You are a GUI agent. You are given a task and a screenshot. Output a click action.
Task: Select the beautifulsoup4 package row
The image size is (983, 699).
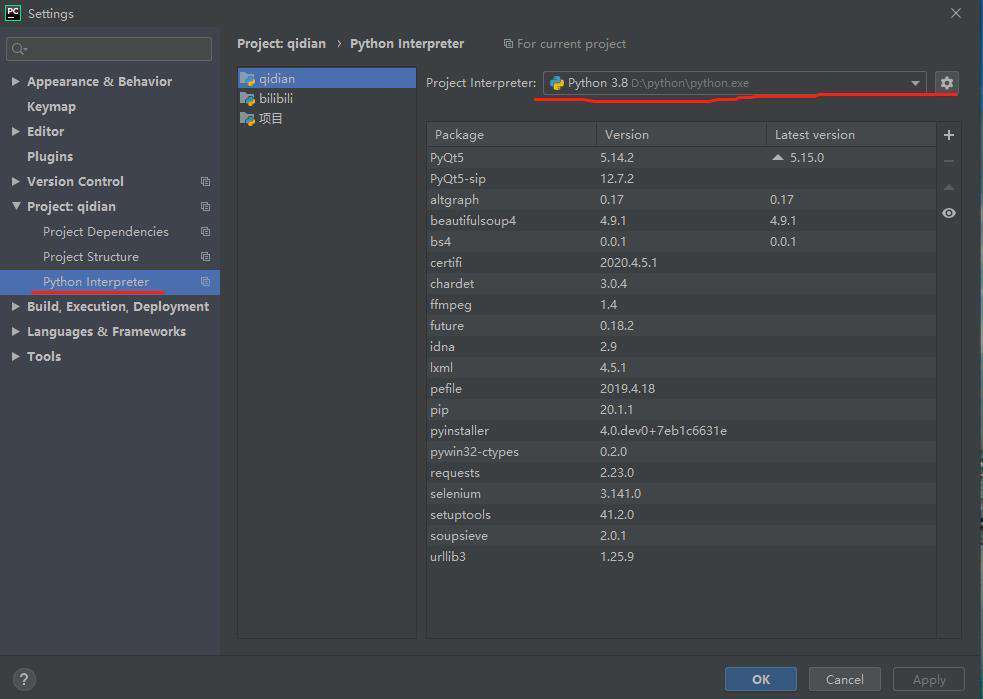[681, 221]
